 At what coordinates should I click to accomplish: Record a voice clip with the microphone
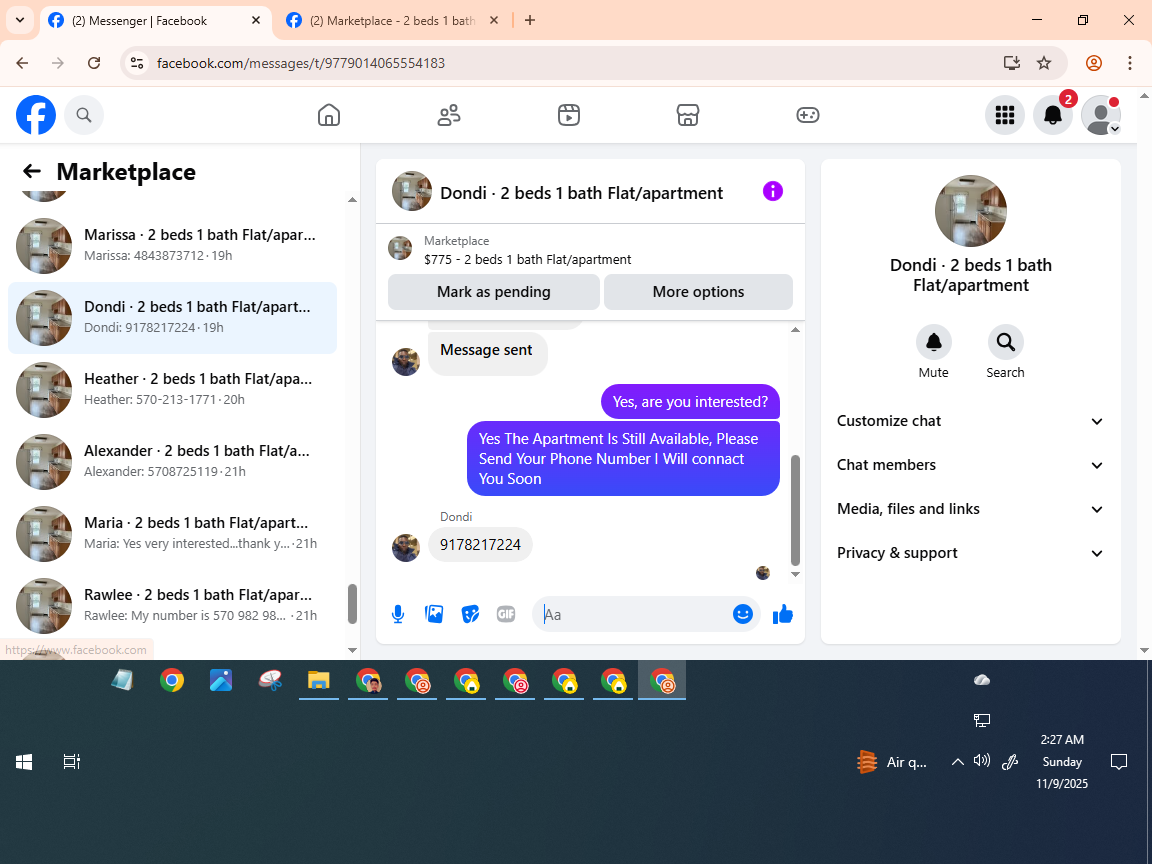point(397,614)
